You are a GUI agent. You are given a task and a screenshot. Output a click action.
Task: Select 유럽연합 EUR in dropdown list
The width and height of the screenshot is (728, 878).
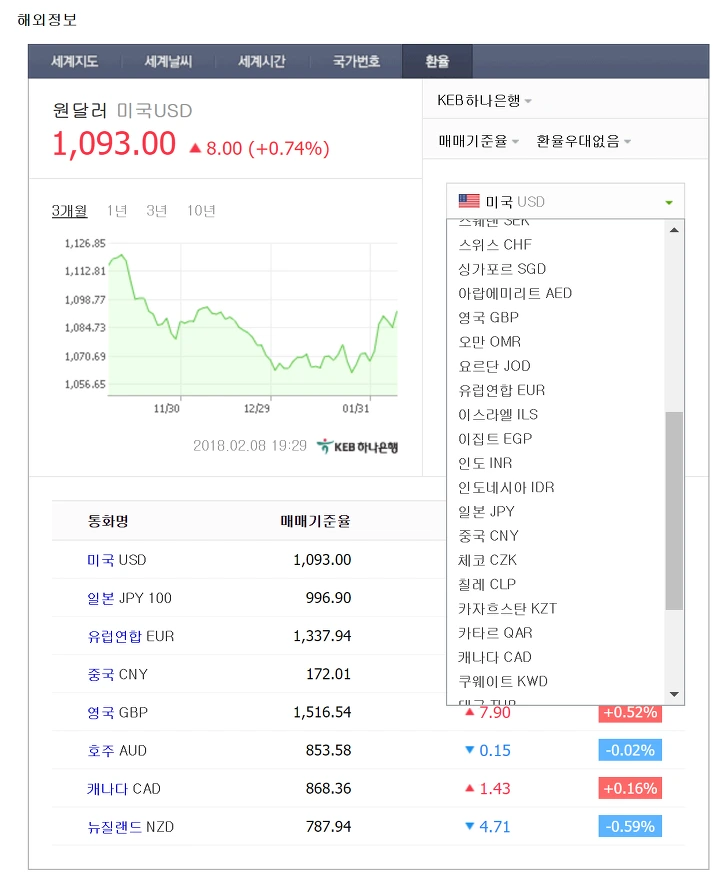pos(502,390)
